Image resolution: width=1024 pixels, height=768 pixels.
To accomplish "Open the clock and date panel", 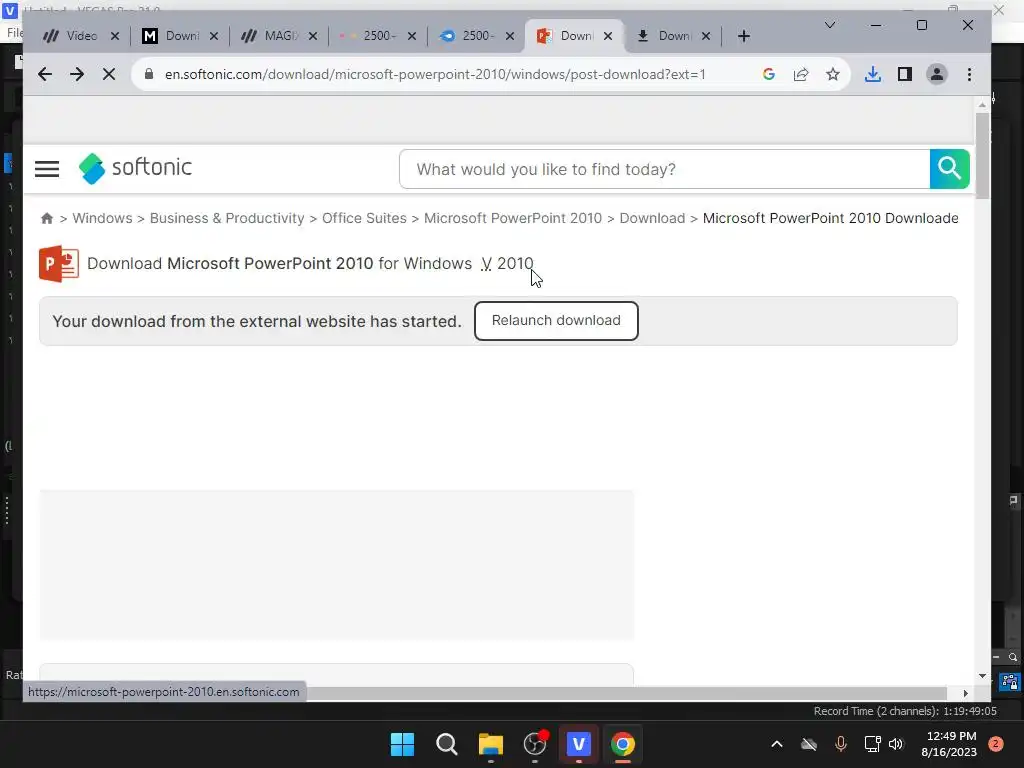I will (x=949, y=744).
